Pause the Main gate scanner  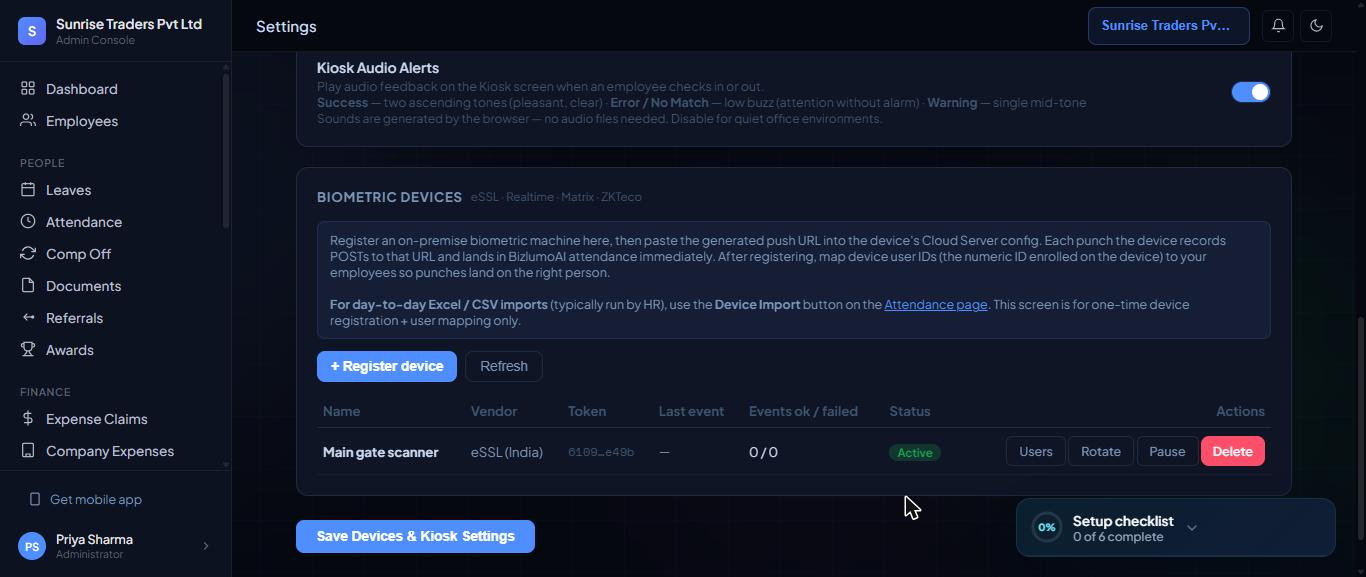(x=1167, y=452)
